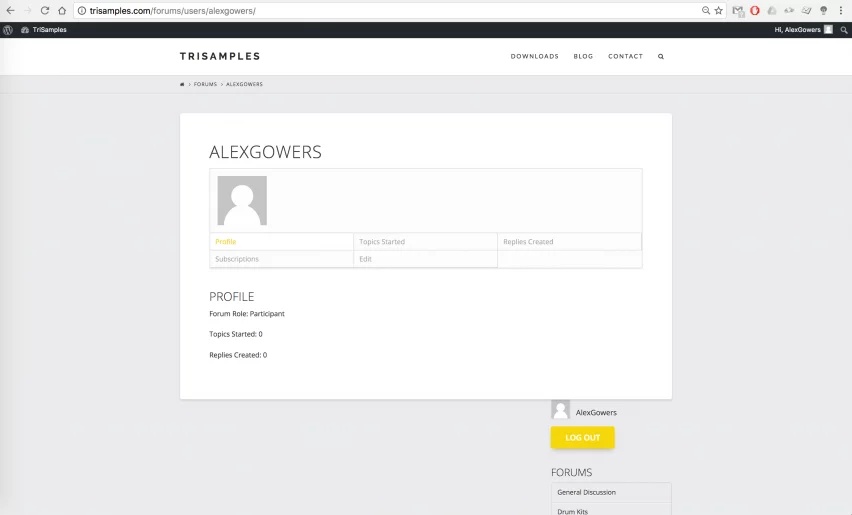This screenshot has width=852, height=515.
Task: Open the 'Hi, AlexGowers' account menu
Action: [x=802, y=30]
